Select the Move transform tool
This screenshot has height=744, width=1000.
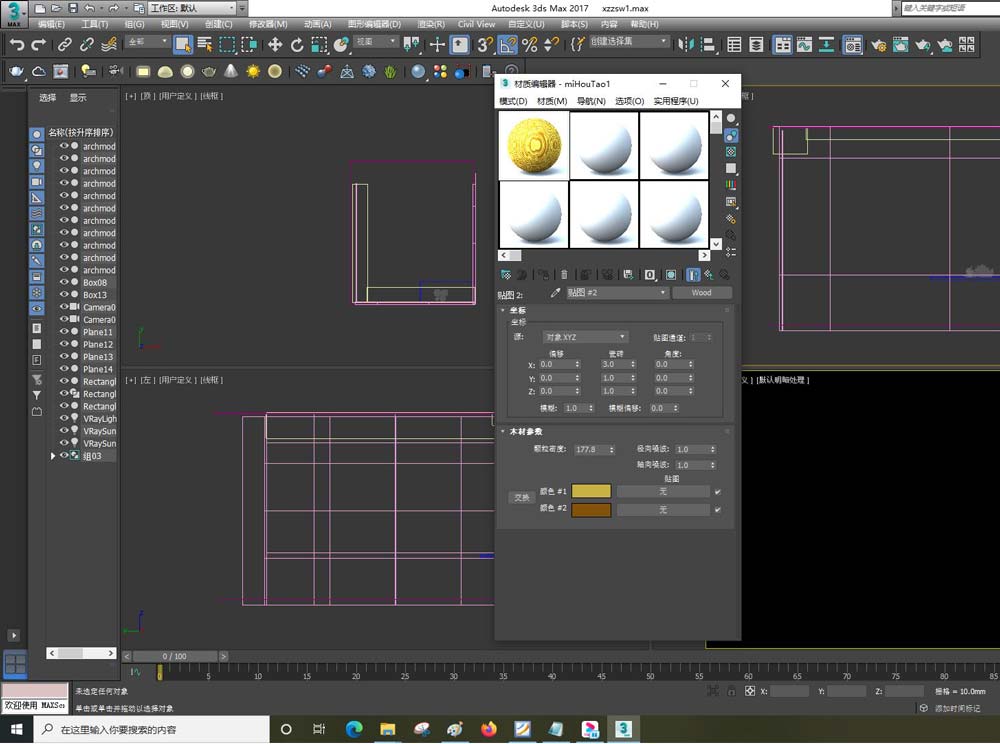[274, 45]
